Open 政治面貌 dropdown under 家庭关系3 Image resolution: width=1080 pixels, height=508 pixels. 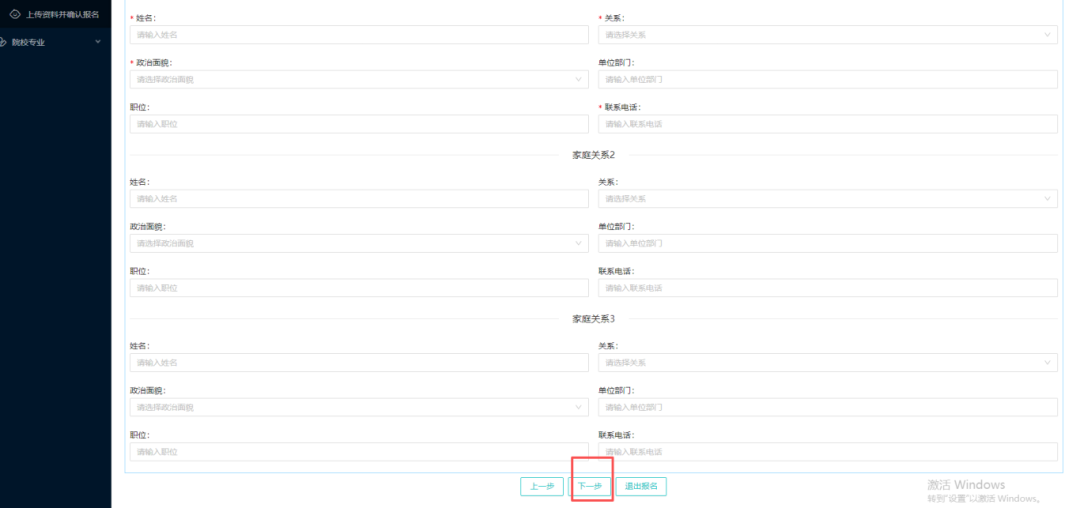click(358, 407)
